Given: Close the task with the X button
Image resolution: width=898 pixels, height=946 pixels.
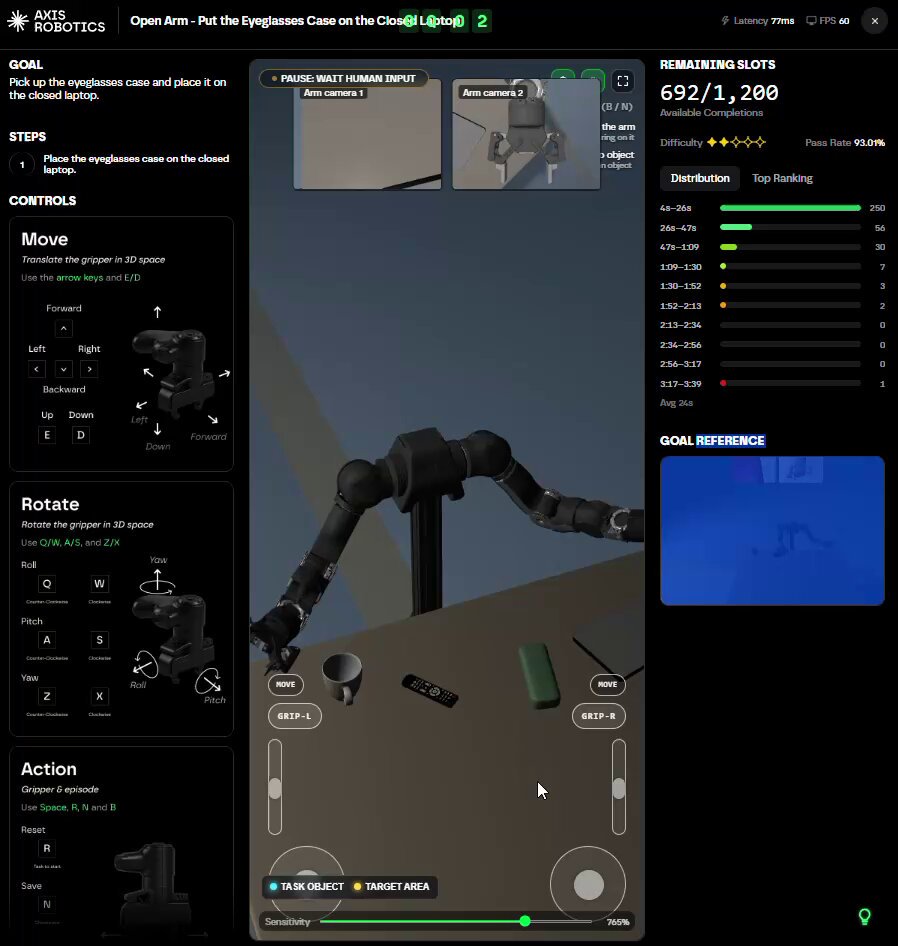Looking at the screenshot, I should [874, 21].
